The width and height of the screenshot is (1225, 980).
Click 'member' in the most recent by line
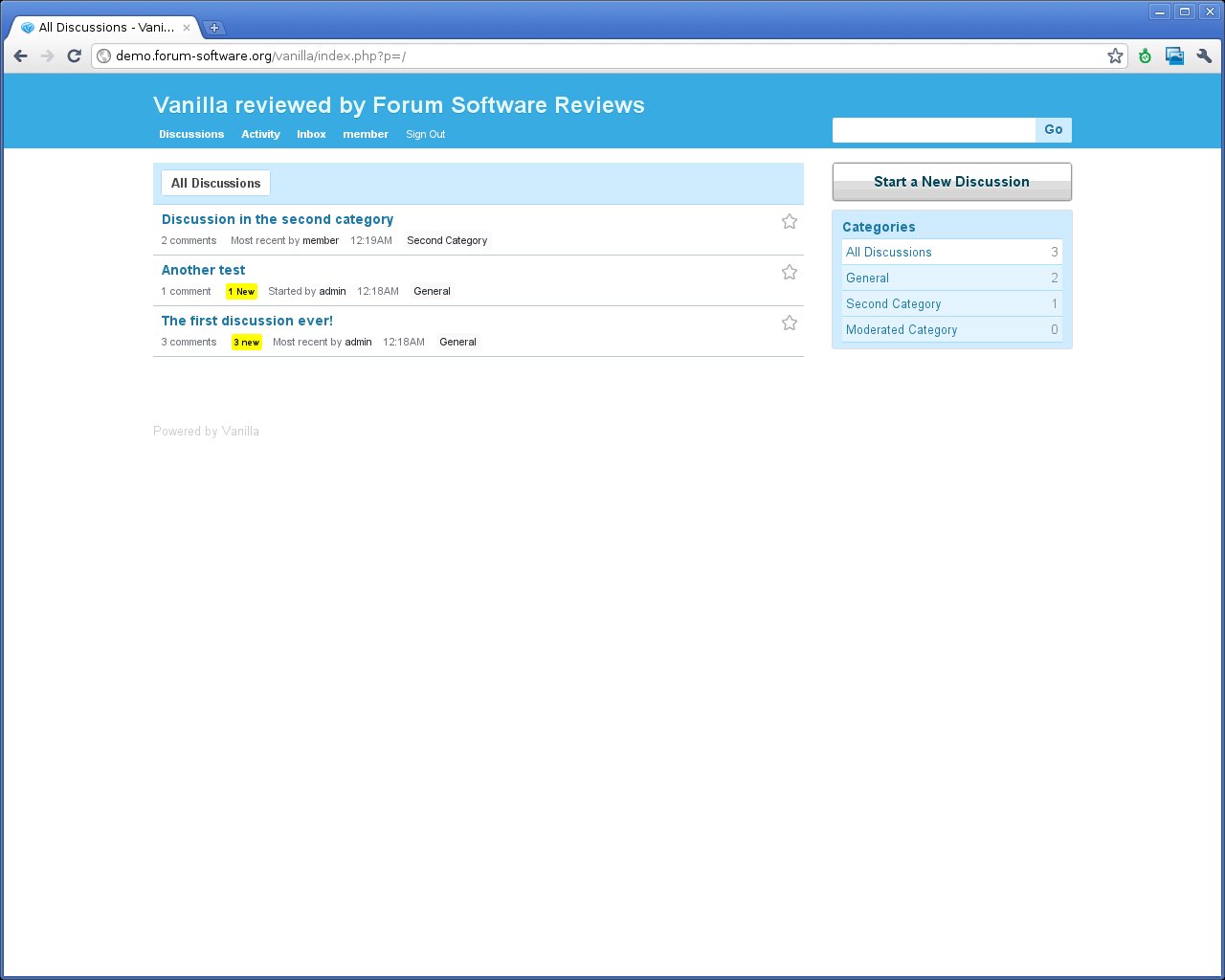point(321,240)
